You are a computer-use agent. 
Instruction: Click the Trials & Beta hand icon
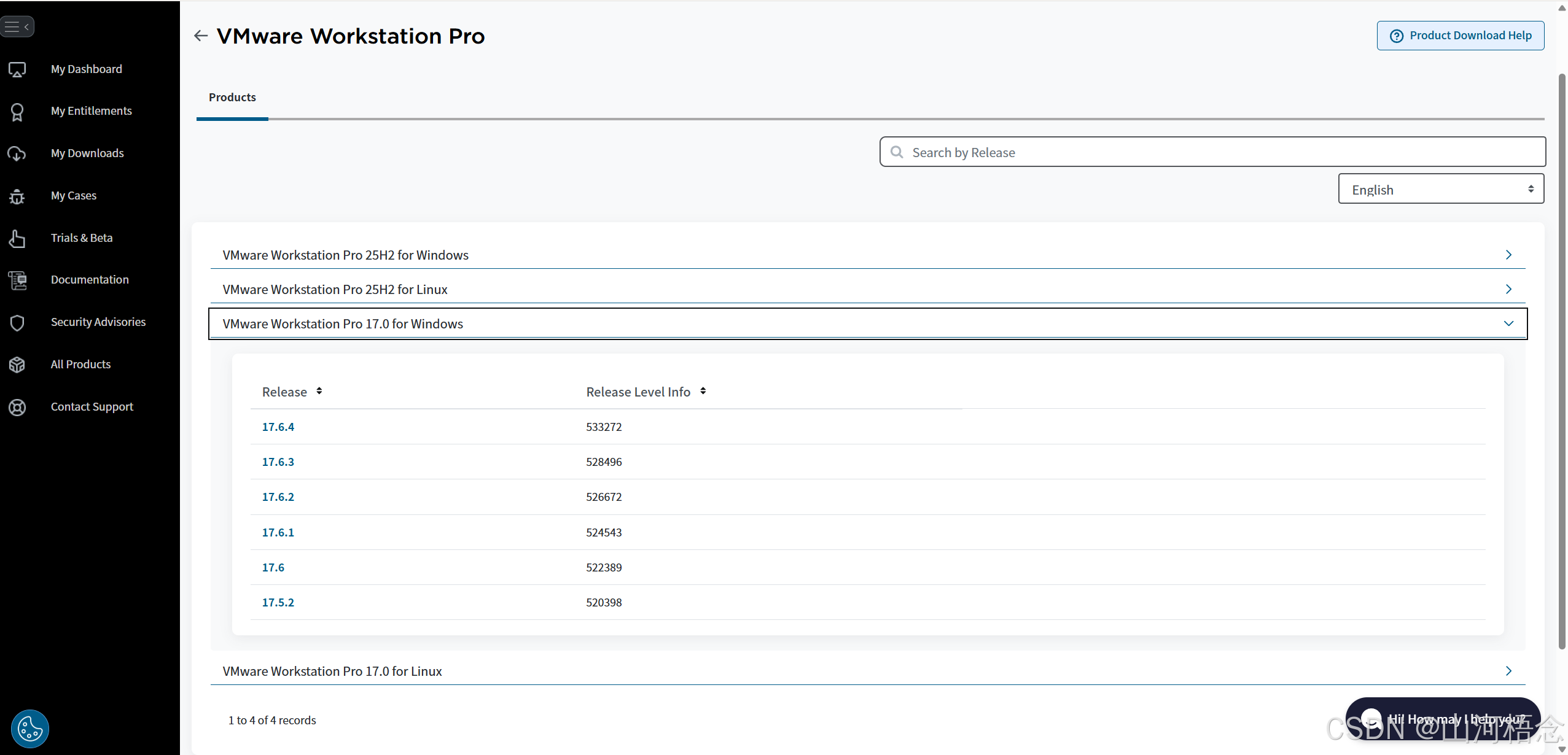tap(17, 238)
